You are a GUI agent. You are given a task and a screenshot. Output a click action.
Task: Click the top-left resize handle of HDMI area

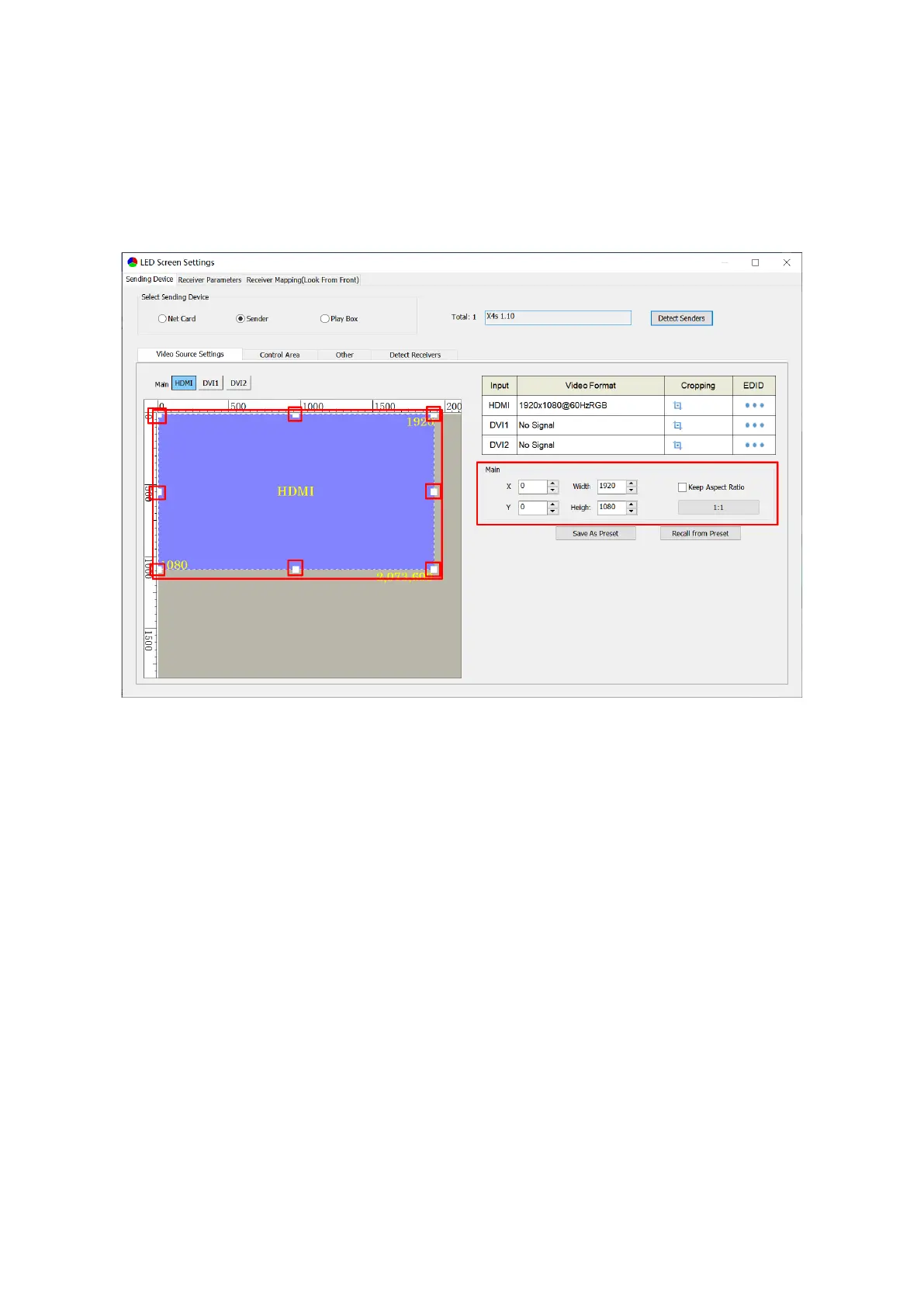157,415
